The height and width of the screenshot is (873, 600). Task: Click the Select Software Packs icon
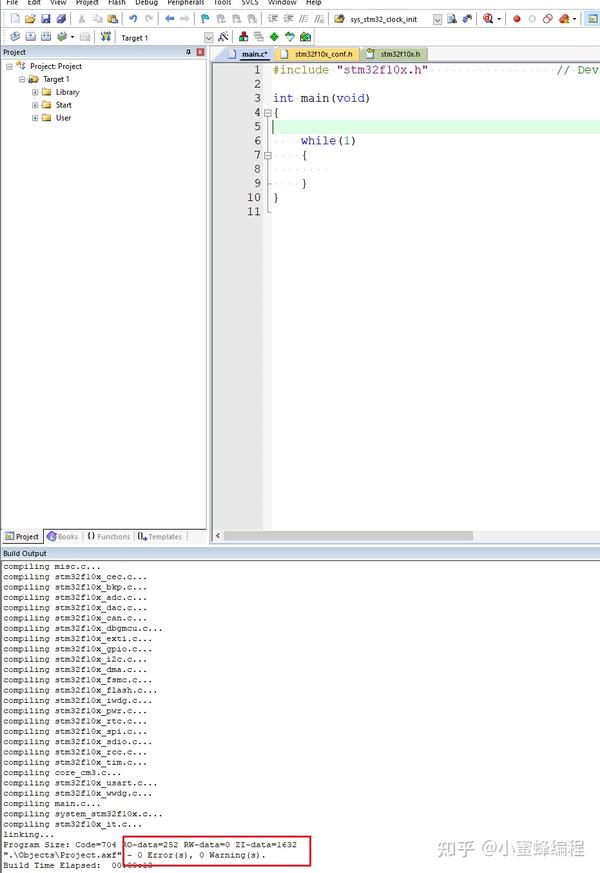(289, 37)
